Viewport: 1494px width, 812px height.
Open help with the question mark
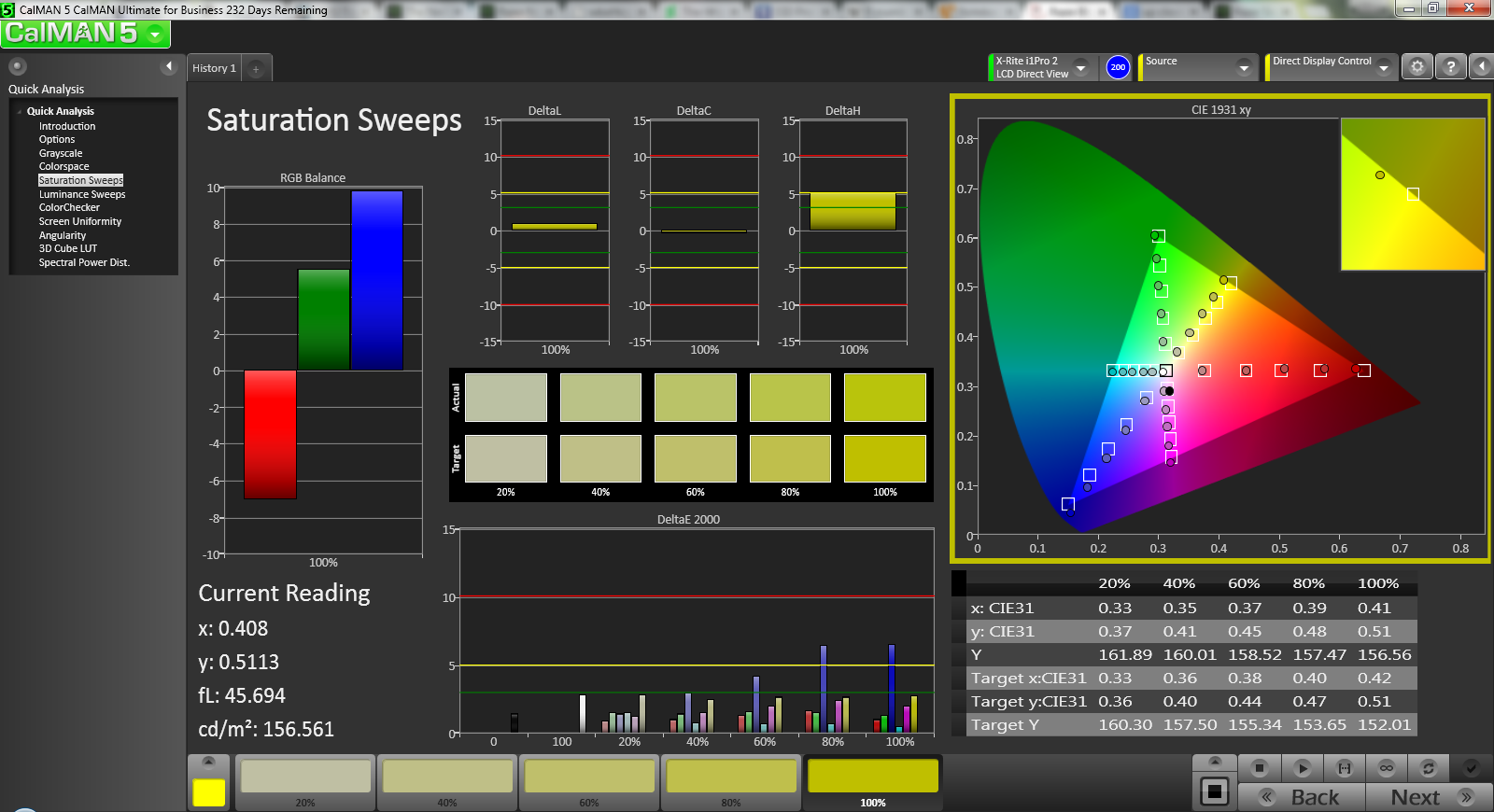coord(1450,67)
